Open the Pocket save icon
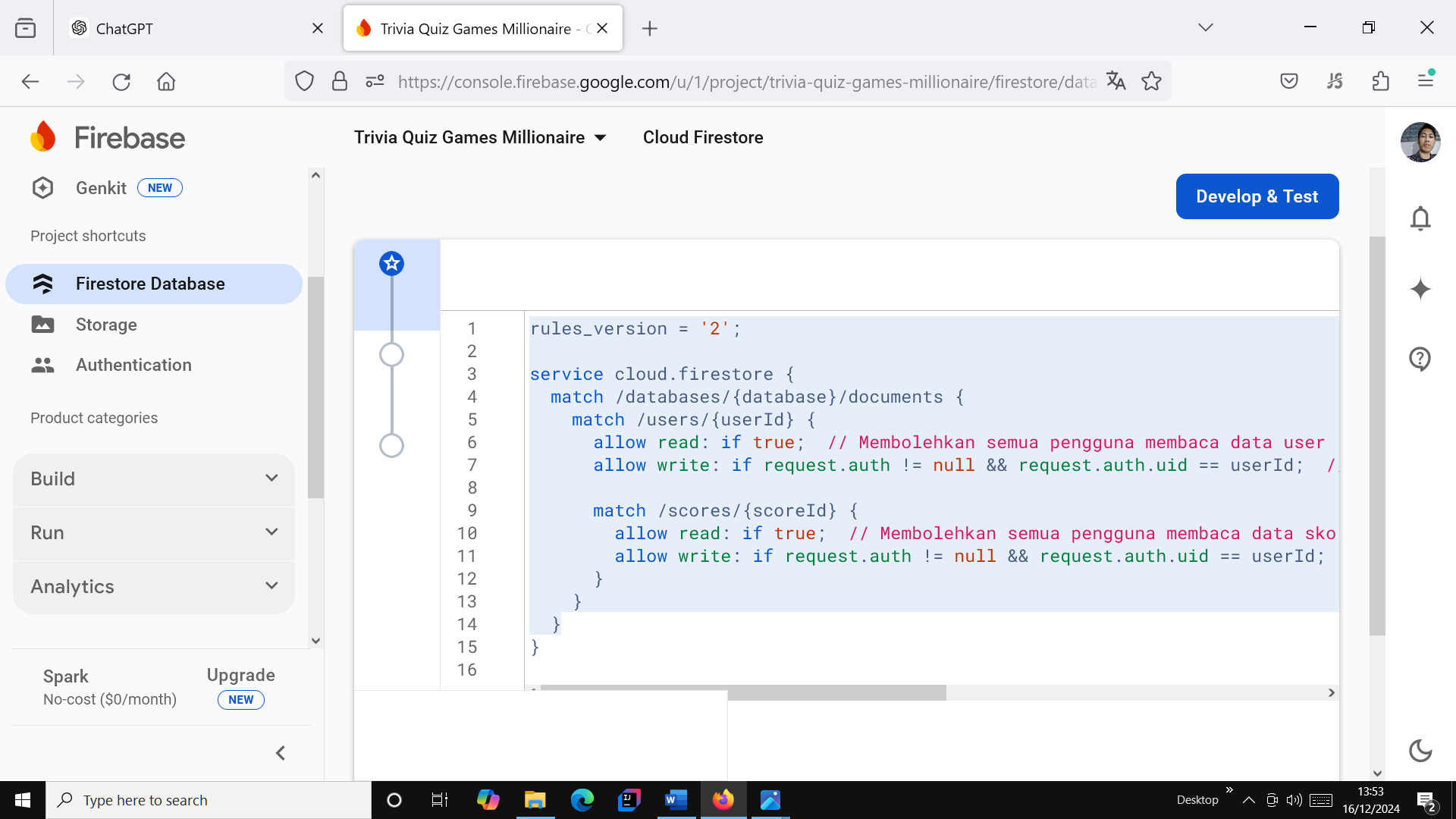 tap(1289, 81)
